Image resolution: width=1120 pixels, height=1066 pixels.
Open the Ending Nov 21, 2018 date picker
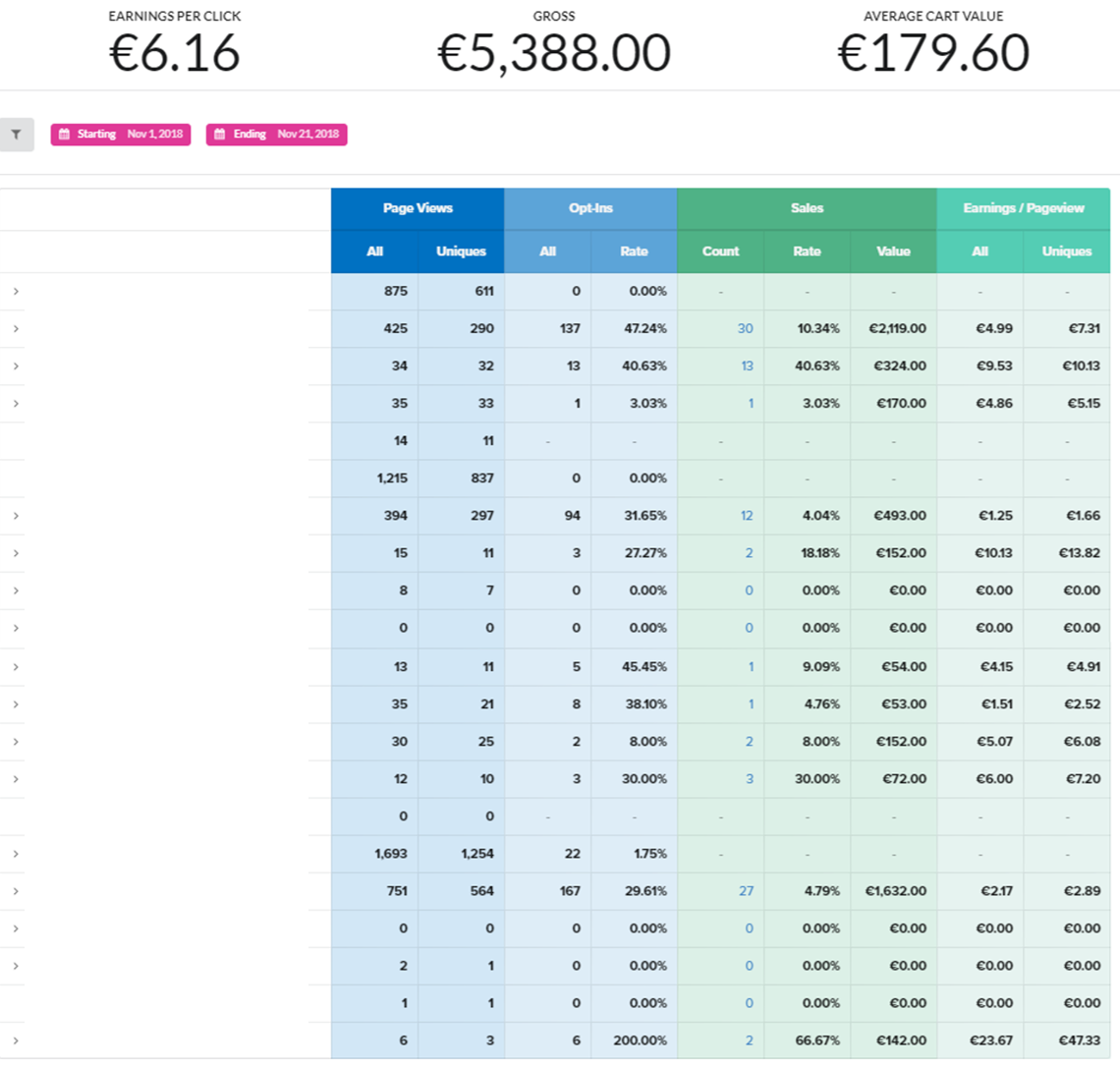point(276,135)
